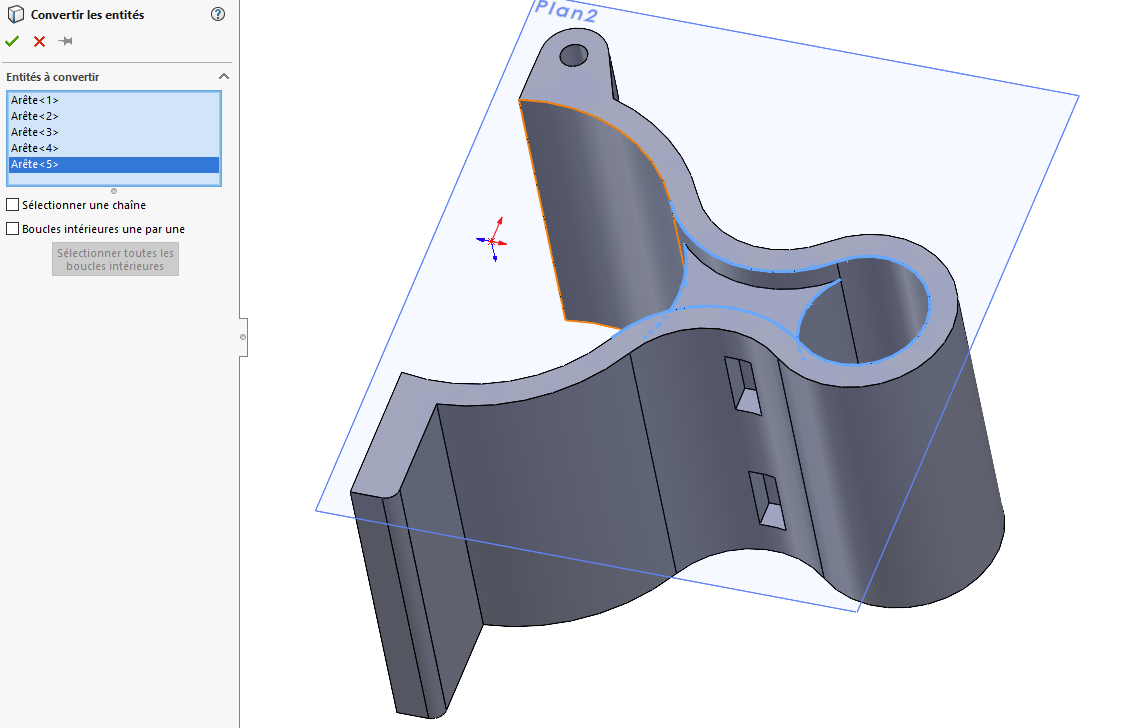This screenshot has height=728, width=1122.
Task: Click Sélectionner toutes les boucles intérieures button
Action: click(115, 259)
